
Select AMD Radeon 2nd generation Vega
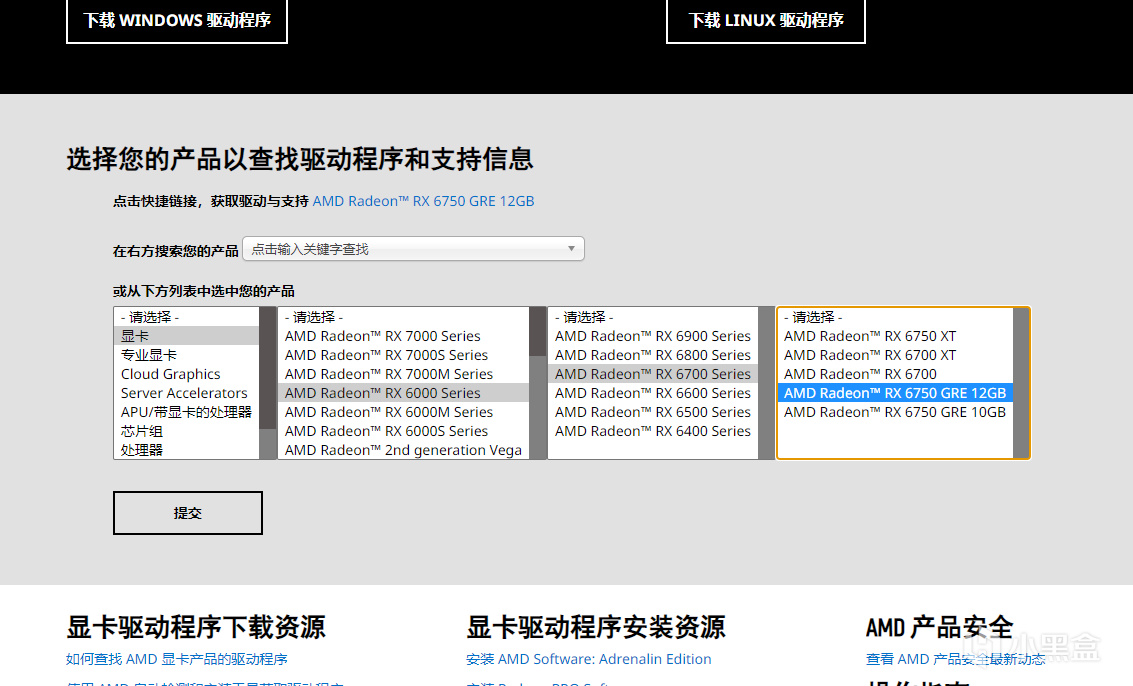coord(403,450)
